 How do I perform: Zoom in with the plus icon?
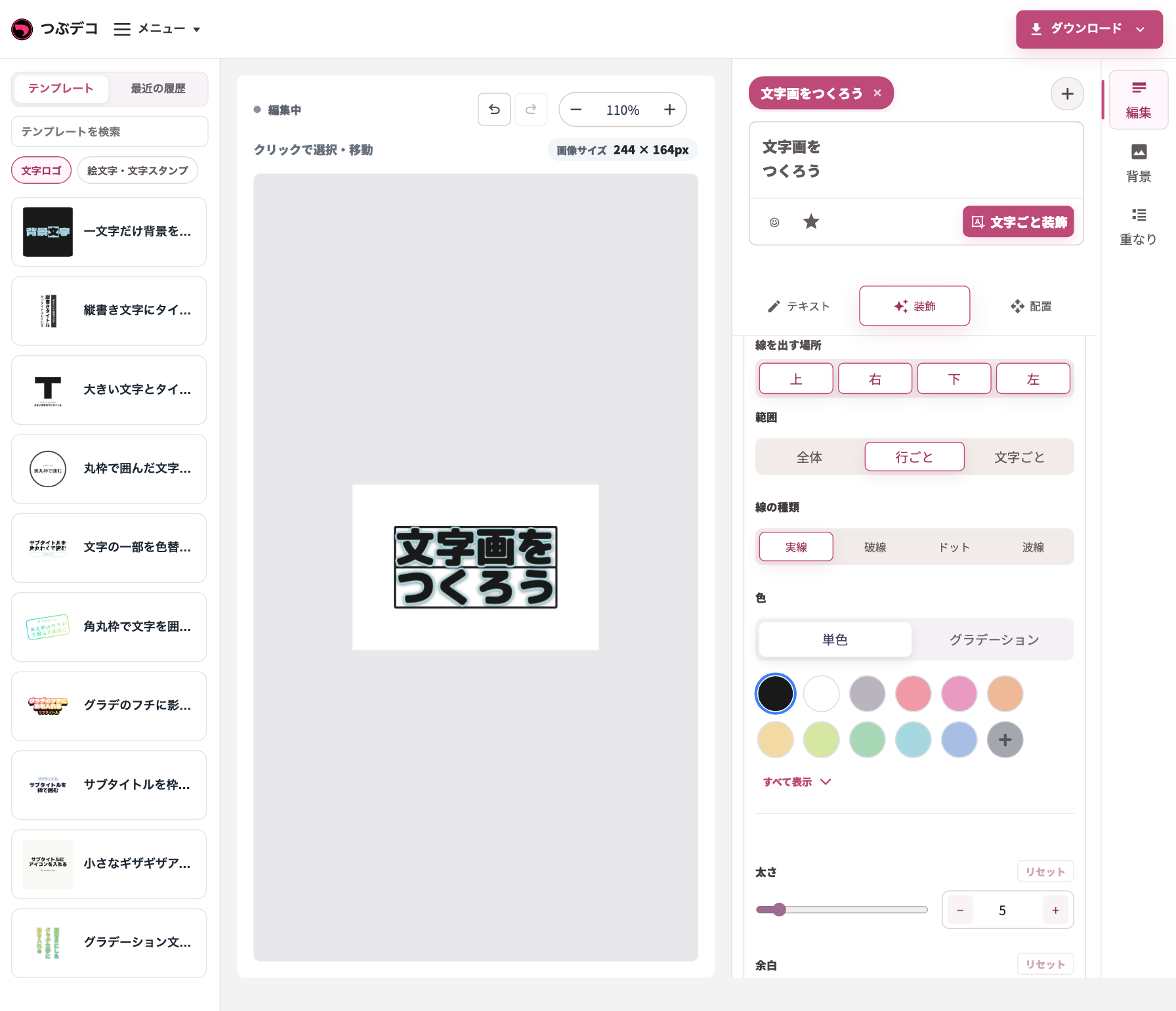pos(669,110)
